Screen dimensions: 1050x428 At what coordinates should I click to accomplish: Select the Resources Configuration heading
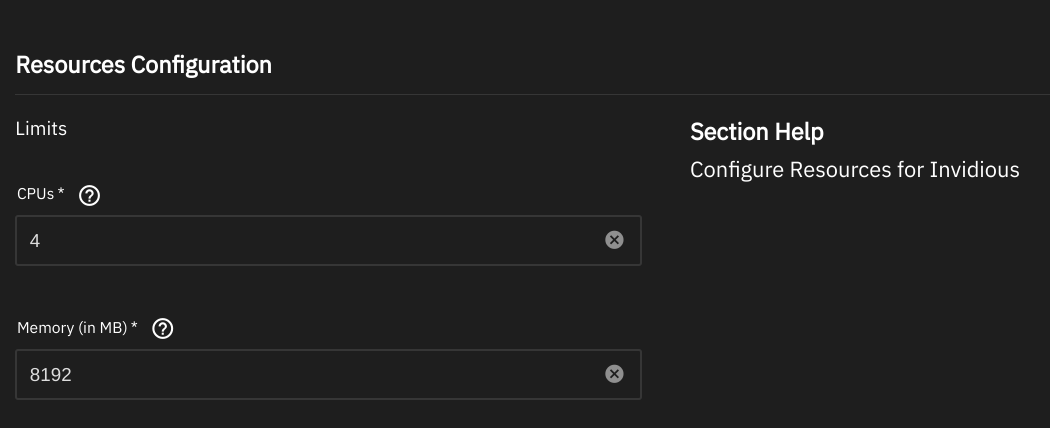[144, 65]
